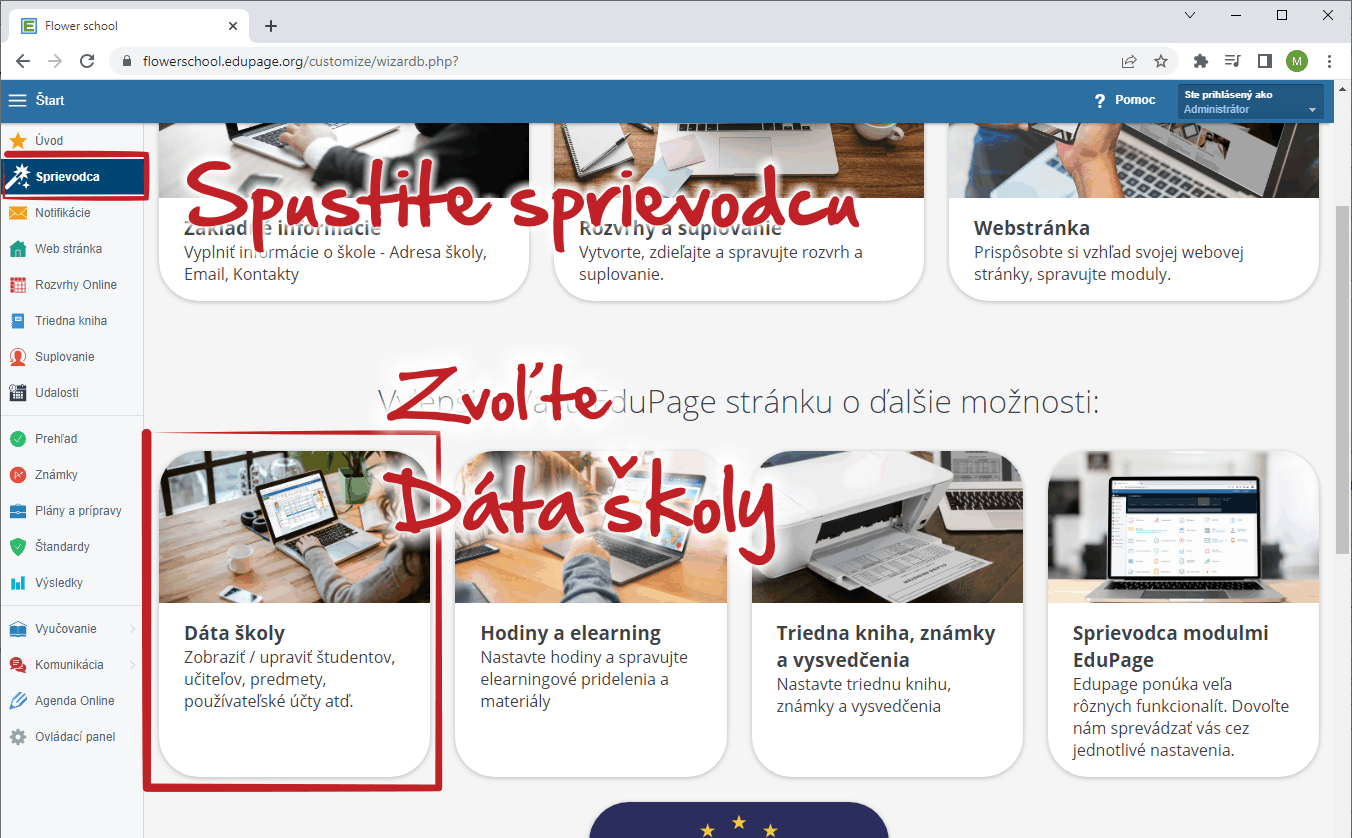Select Známky in the sidebar
Screen dimensions: 1352x838
[x=56, y=475]
